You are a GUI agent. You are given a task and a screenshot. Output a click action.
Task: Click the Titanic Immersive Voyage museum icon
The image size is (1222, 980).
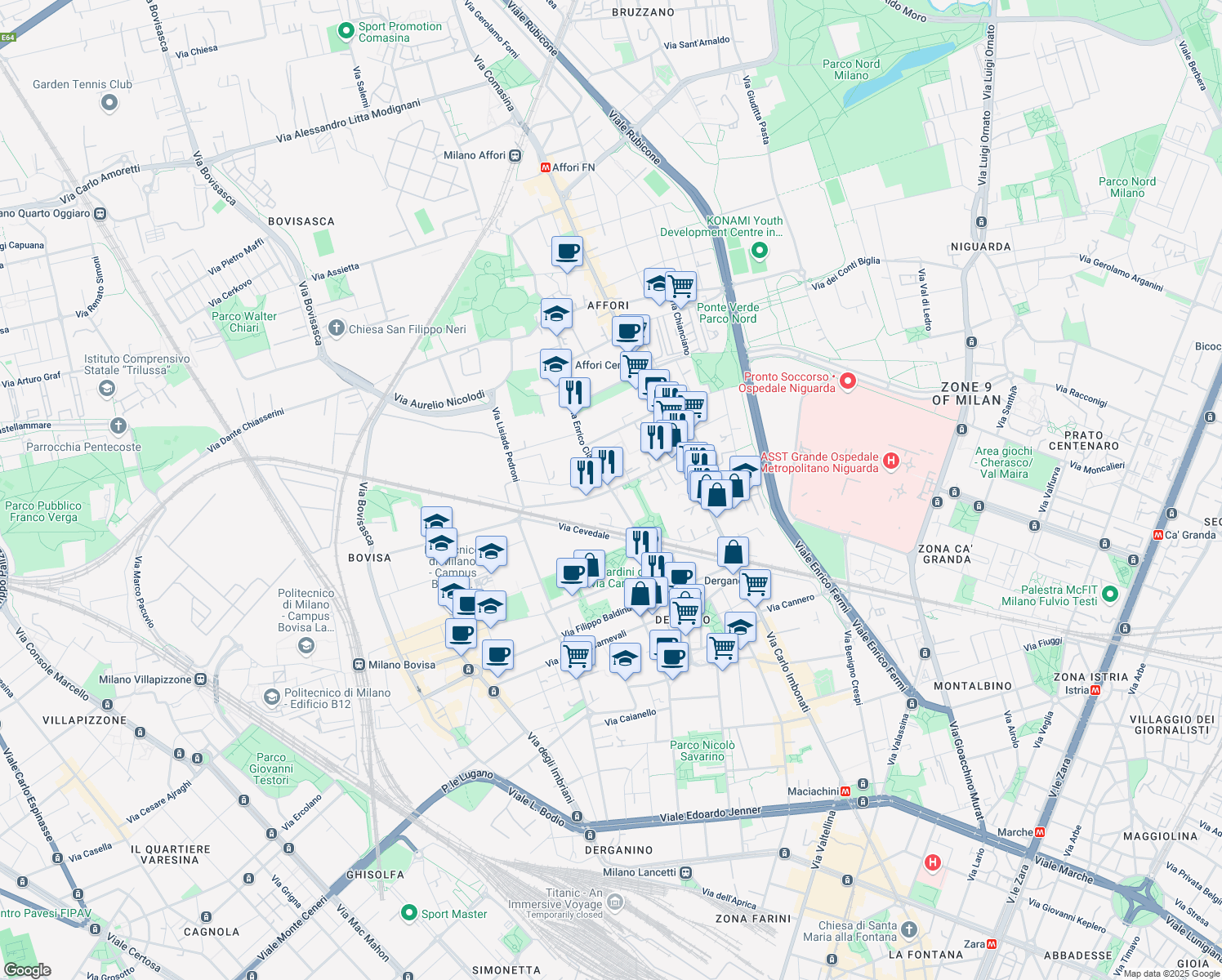615,902
